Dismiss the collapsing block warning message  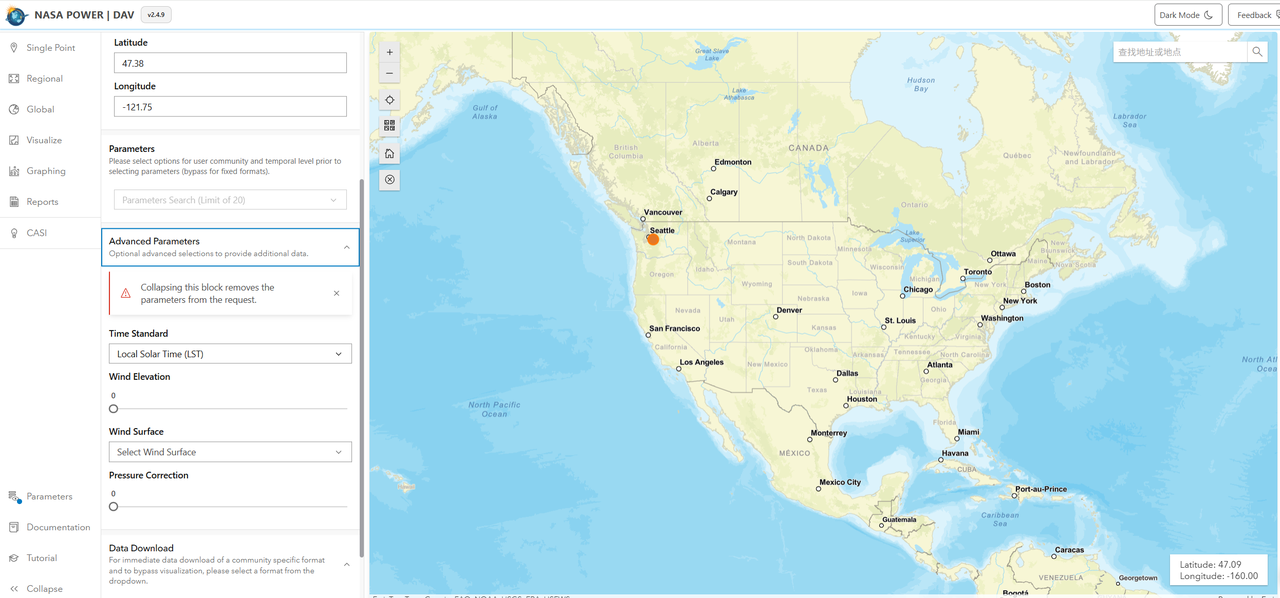click(336, 293)
